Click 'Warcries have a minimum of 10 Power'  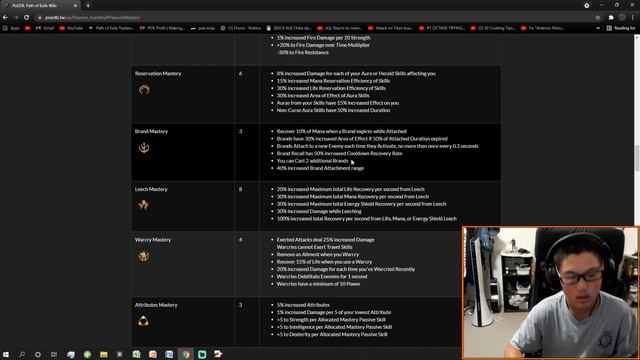click(x=319, y=284)
